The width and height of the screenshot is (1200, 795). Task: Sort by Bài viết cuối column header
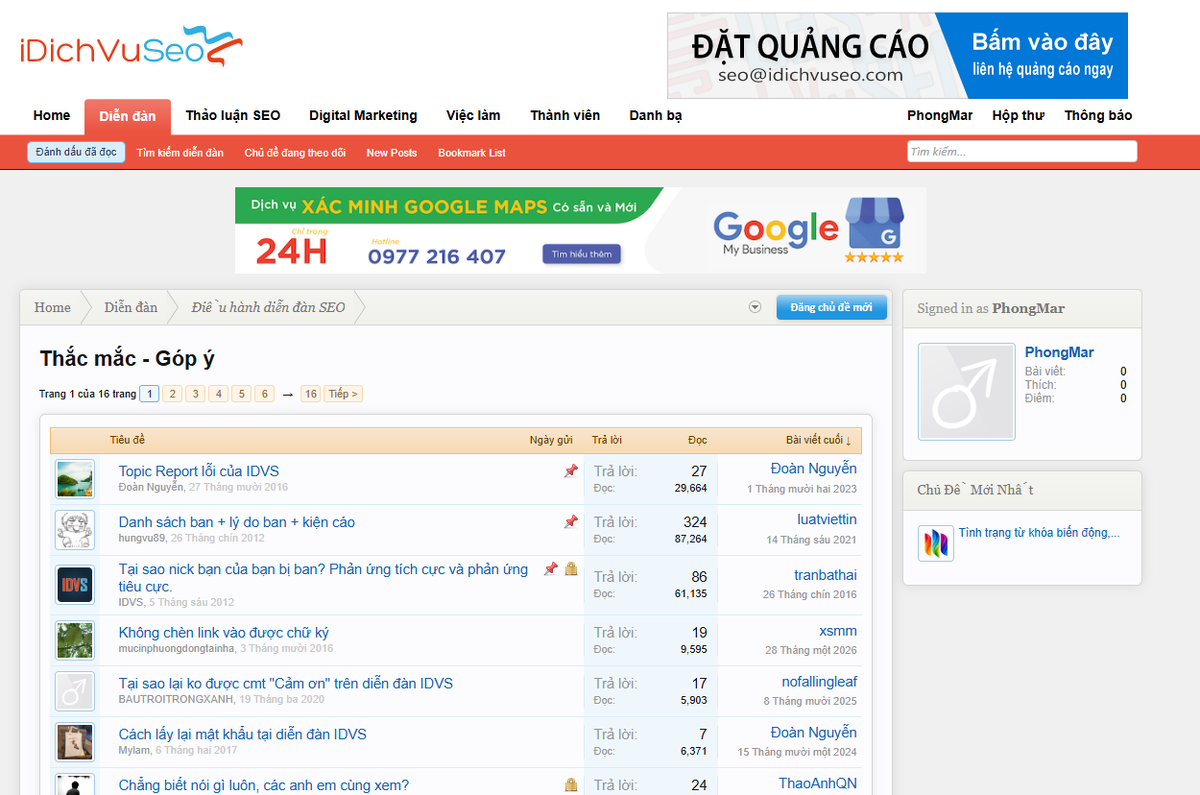818,440
